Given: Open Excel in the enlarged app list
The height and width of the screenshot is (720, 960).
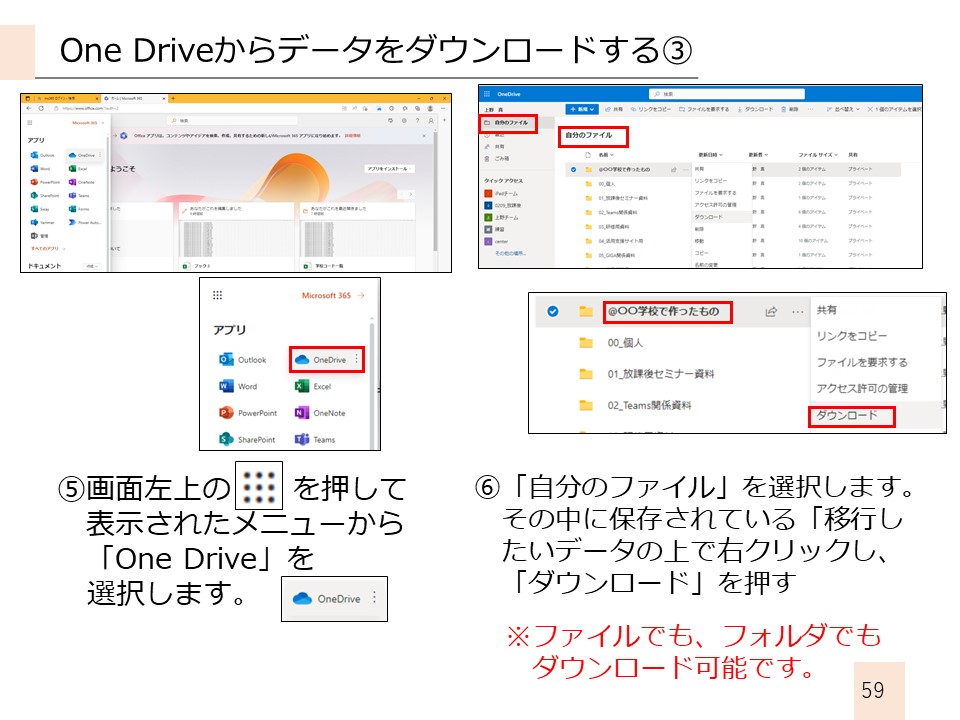Looking at the screenshot, I should (x=313, y=386).
